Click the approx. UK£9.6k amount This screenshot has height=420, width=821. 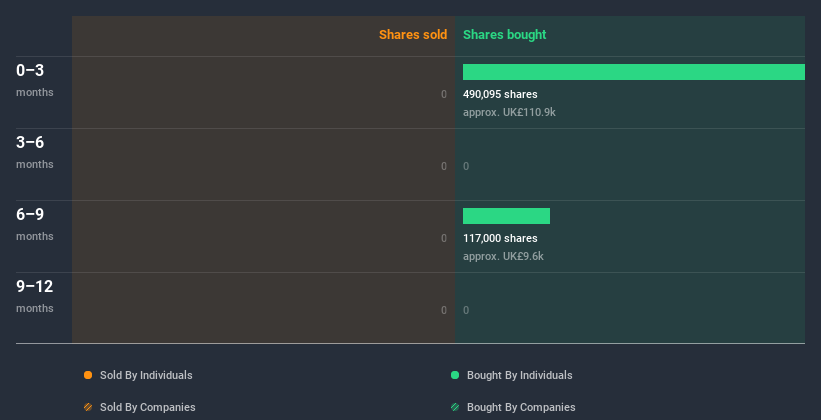pos(503,256)
